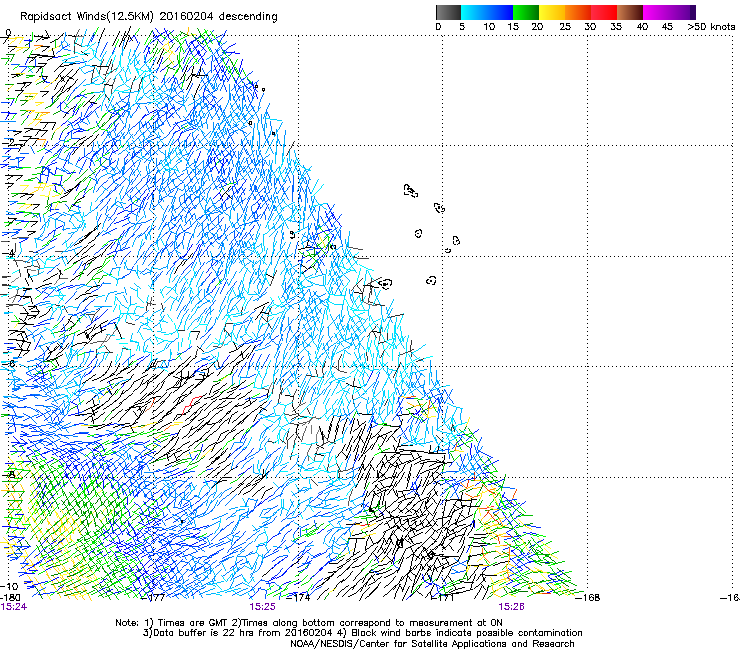The image size is (740, 650).
Task: Click the yellow 20-25 knots color segment
Action: (552, 12)
